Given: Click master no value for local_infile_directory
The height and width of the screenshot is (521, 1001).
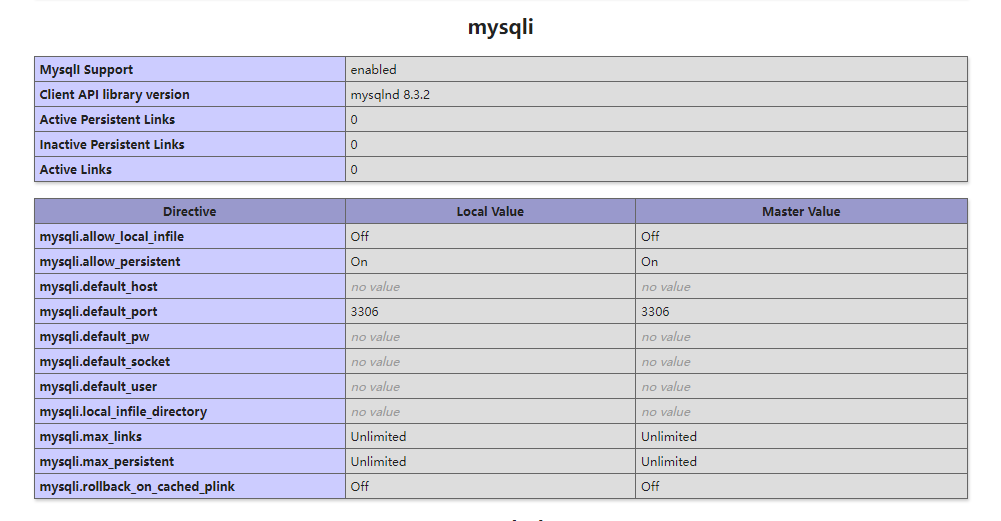Looking at the screenshot, I should click(666, 412).
